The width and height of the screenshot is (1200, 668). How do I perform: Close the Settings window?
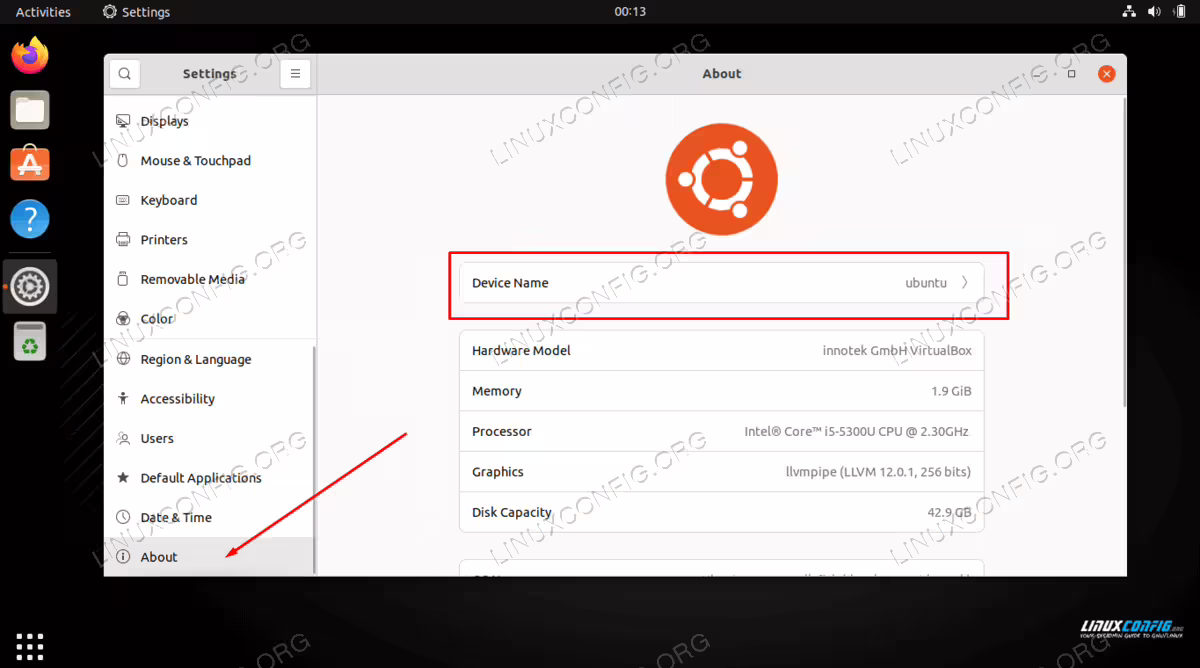(1106, 73)
